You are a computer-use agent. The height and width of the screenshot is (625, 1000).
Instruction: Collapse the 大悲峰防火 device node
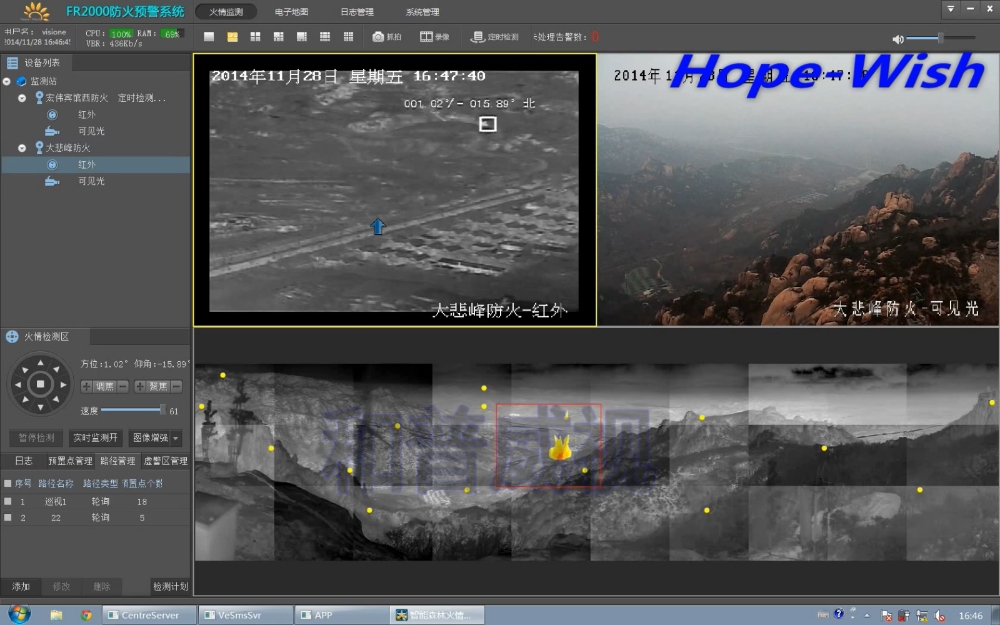point(22,148)
